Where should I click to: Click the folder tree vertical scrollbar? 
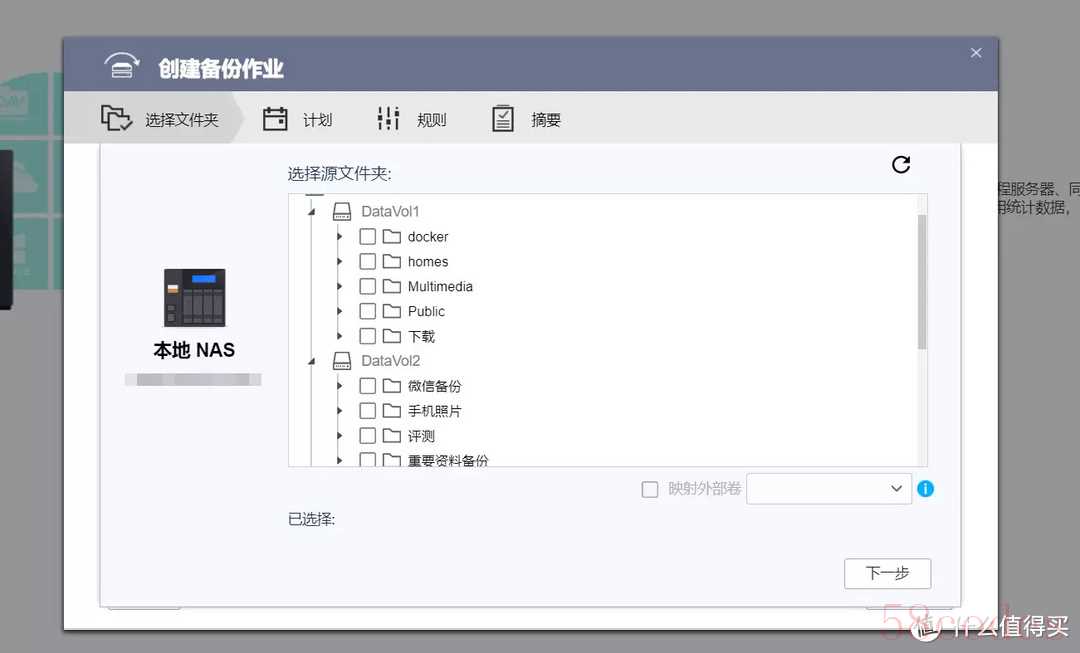click(x=922, y=282)
